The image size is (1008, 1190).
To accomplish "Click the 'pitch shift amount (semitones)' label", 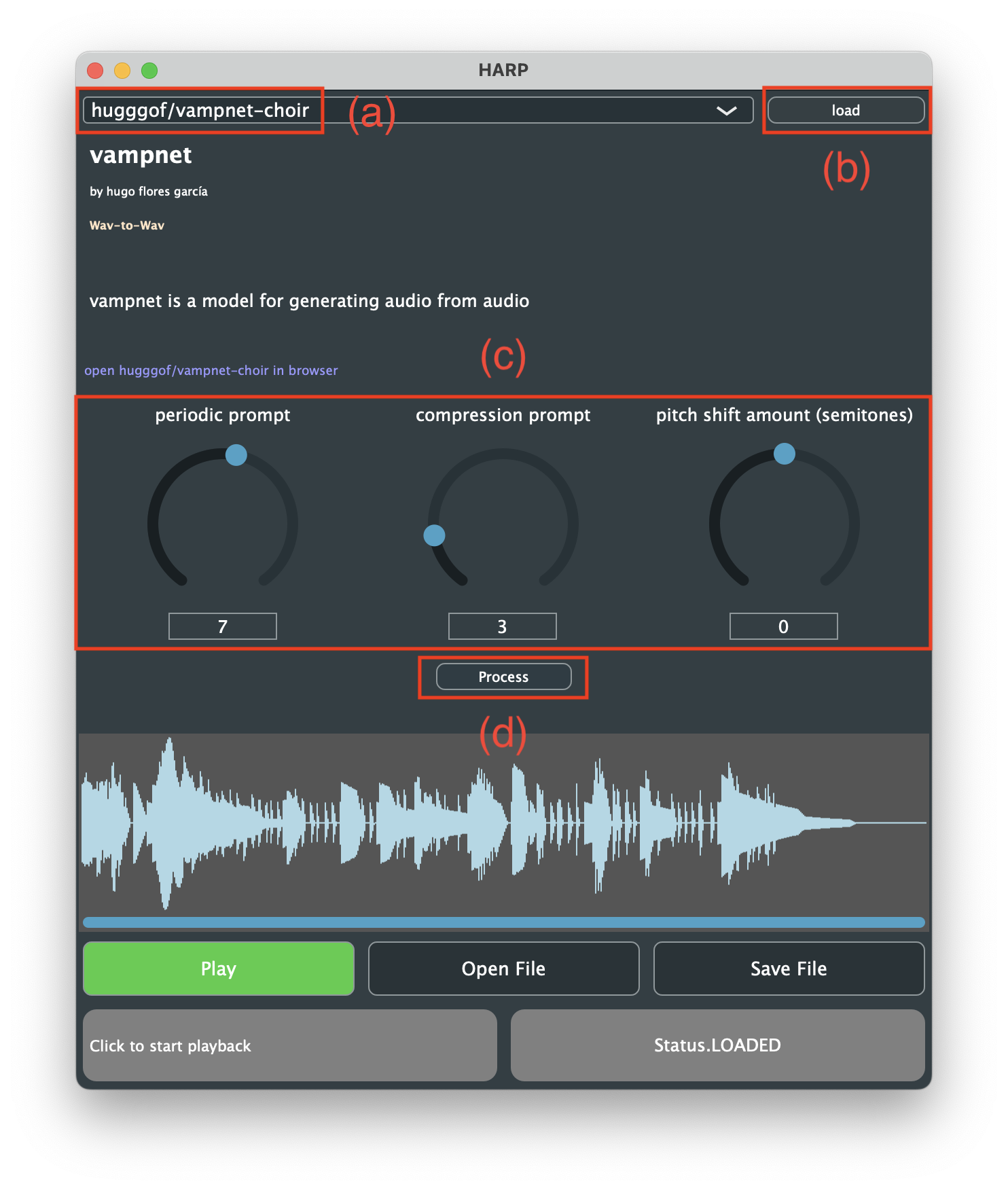I will coord(784,415).
